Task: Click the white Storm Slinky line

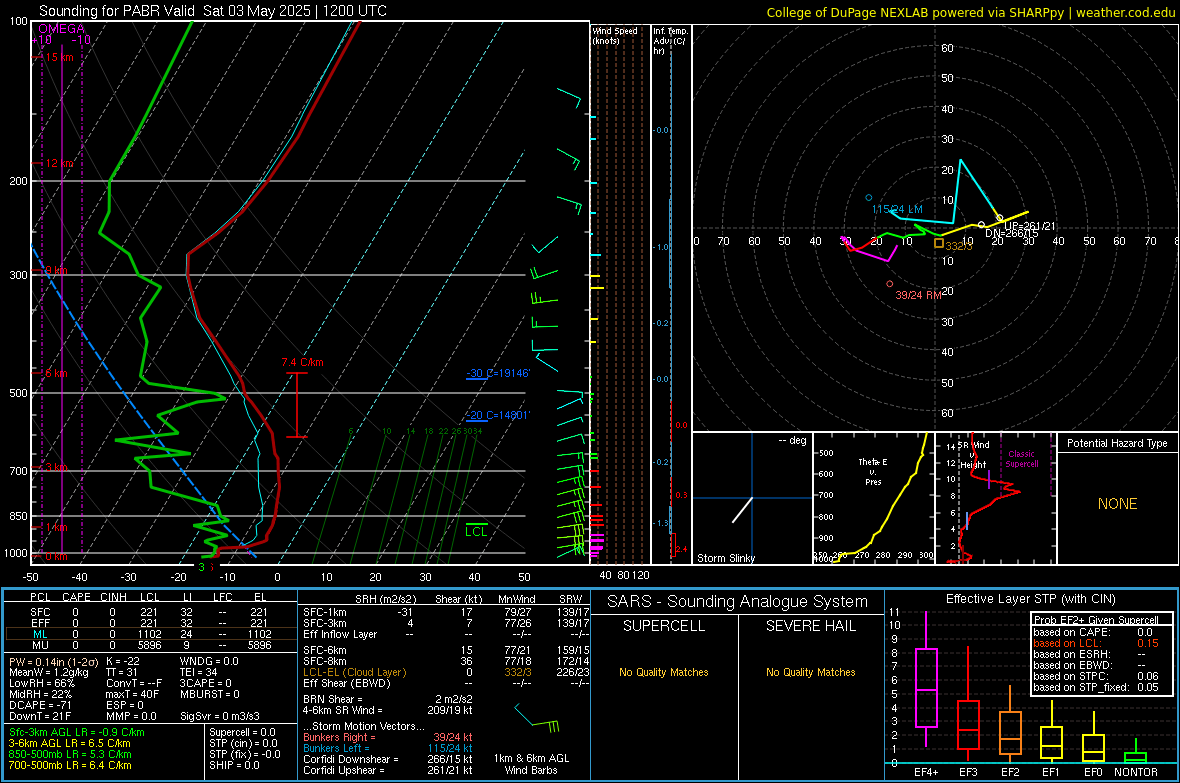Action: coord(742,510)
